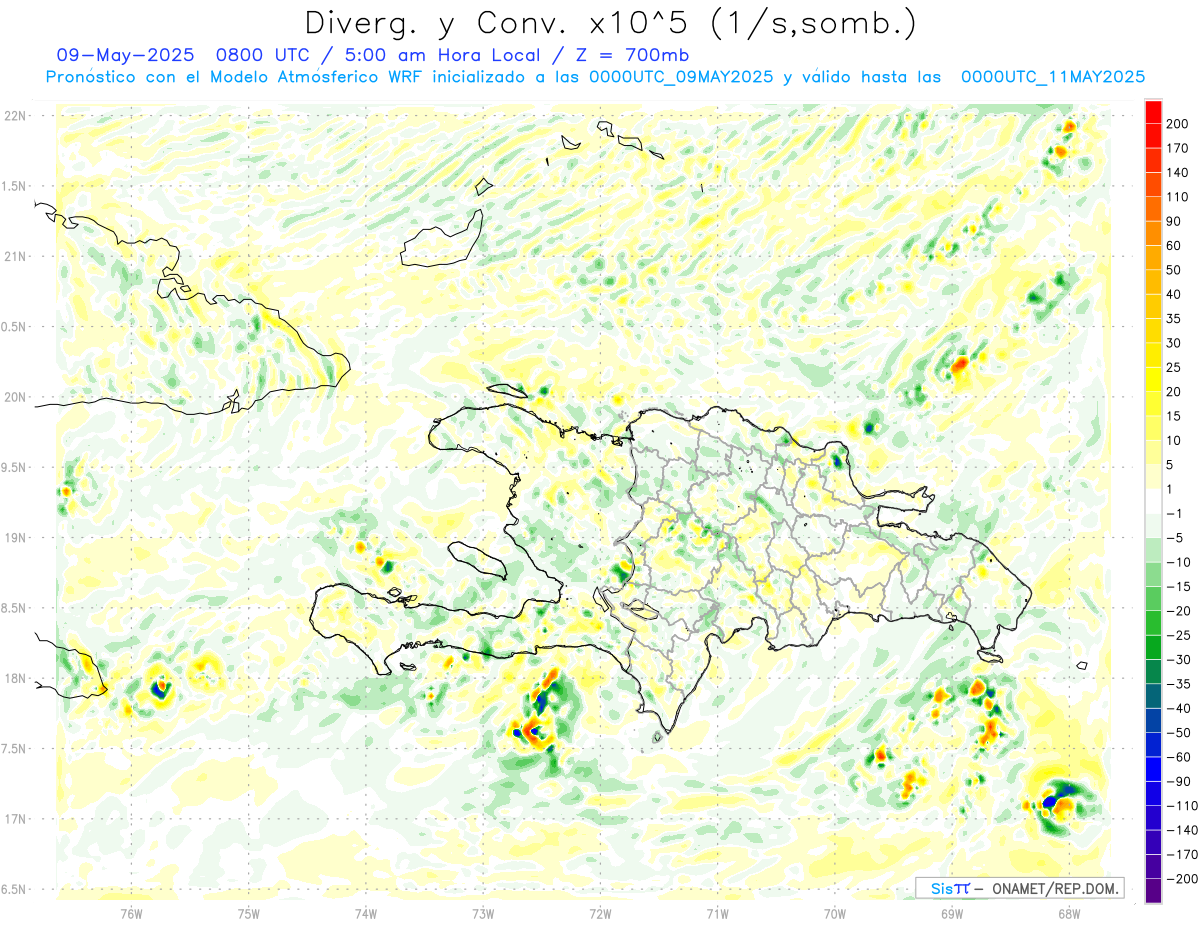Click the '22N' latitude label
This screenshot has height=927, width=1200.
click(x=15, y=116)
